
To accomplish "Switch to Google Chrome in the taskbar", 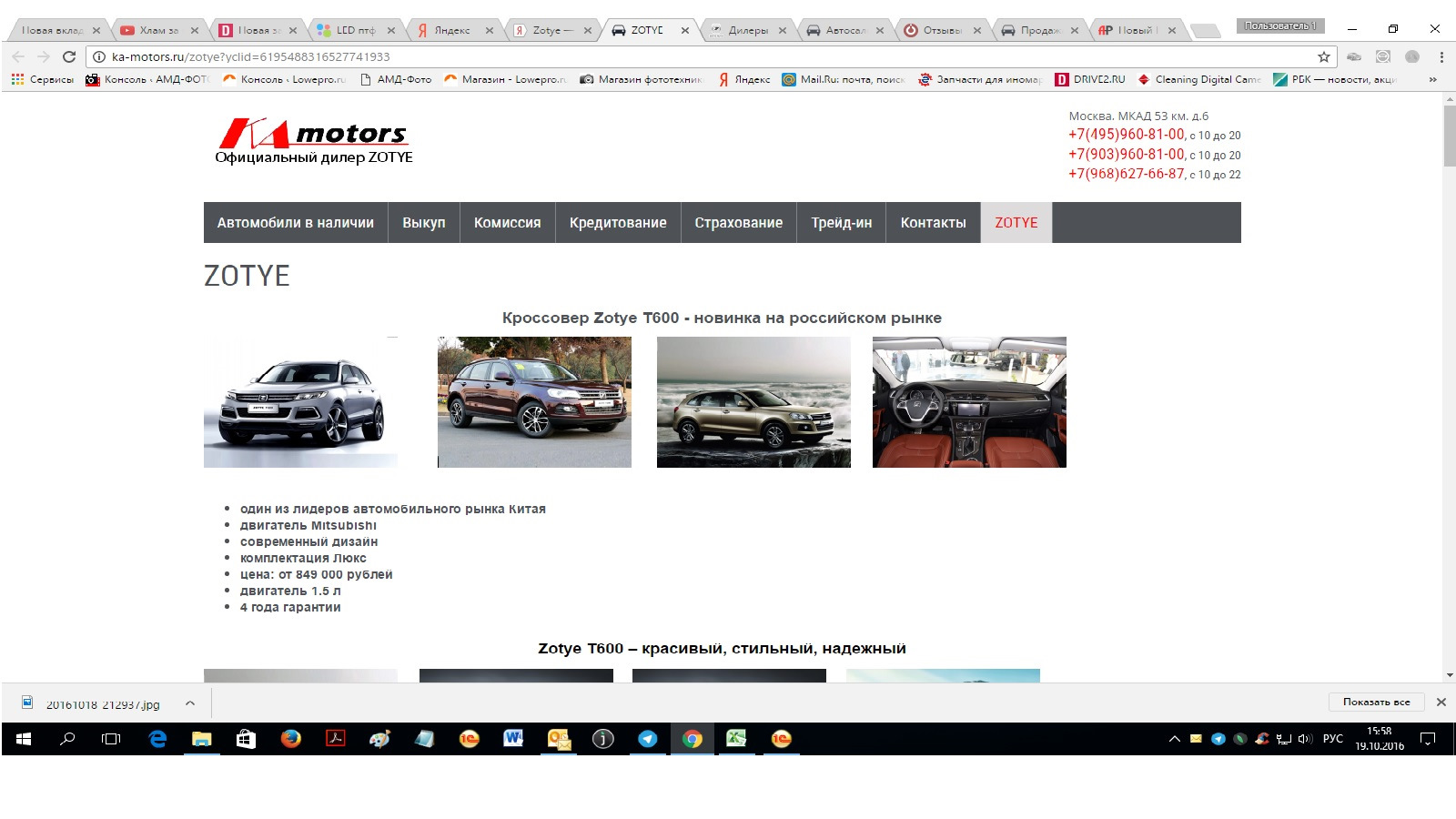I will (692, 739).
